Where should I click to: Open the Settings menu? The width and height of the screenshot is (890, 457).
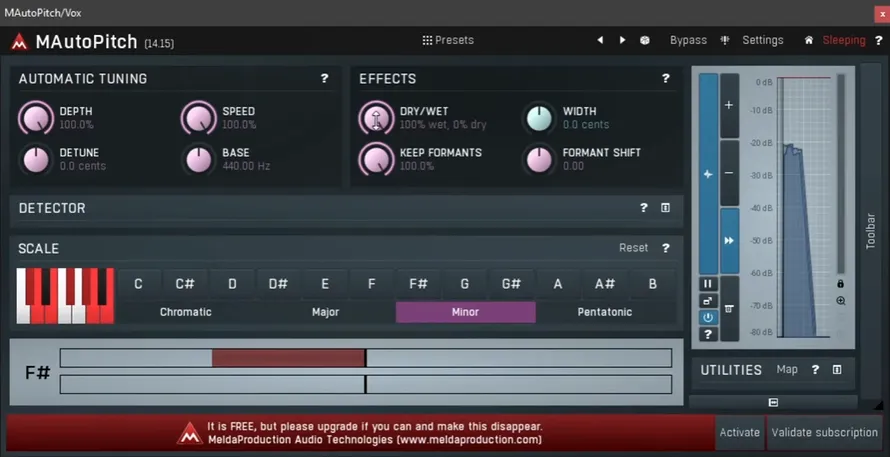click(x=762, y=40)
